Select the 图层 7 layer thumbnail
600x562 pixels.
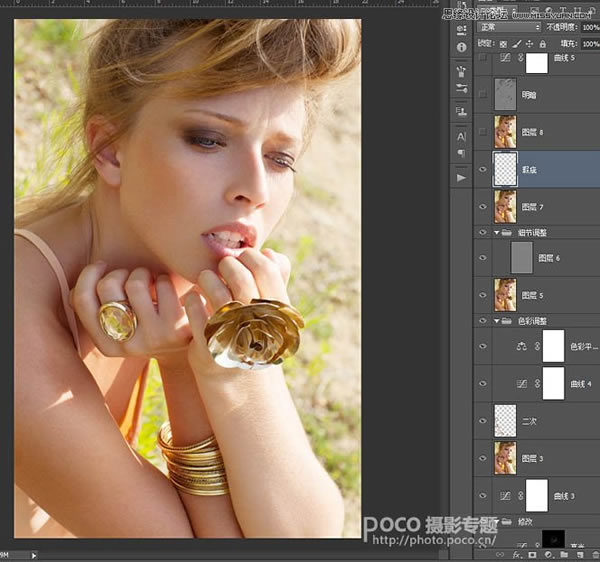pos(505,207)
